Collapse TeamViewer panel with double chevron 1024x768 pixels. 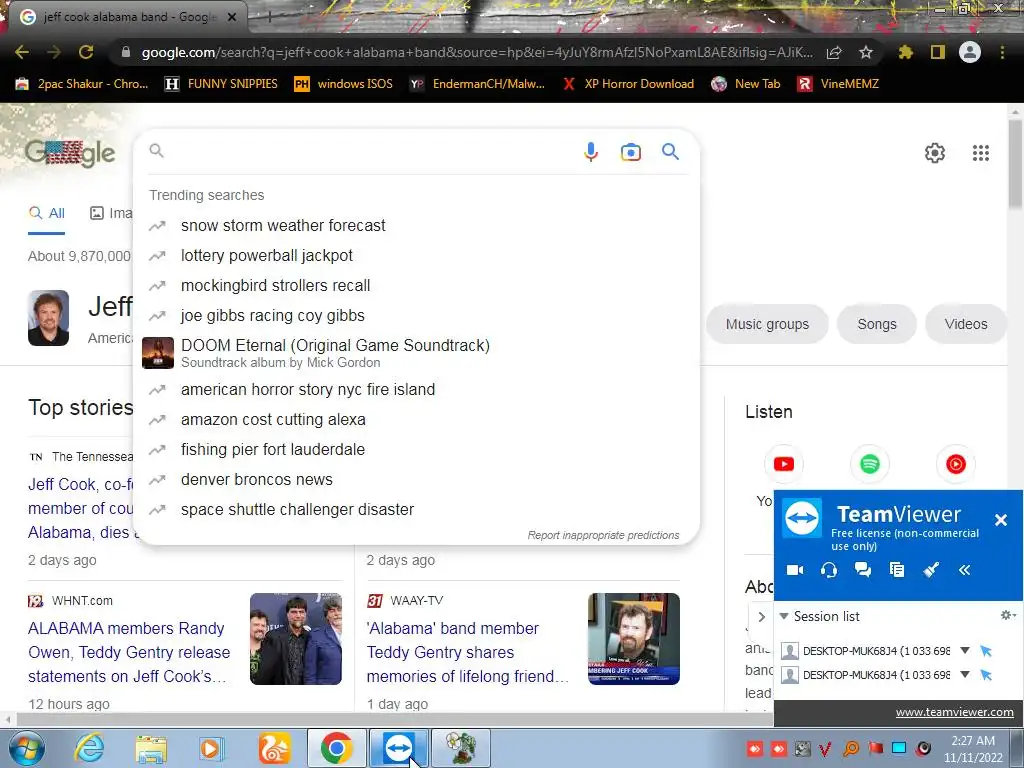965,570
